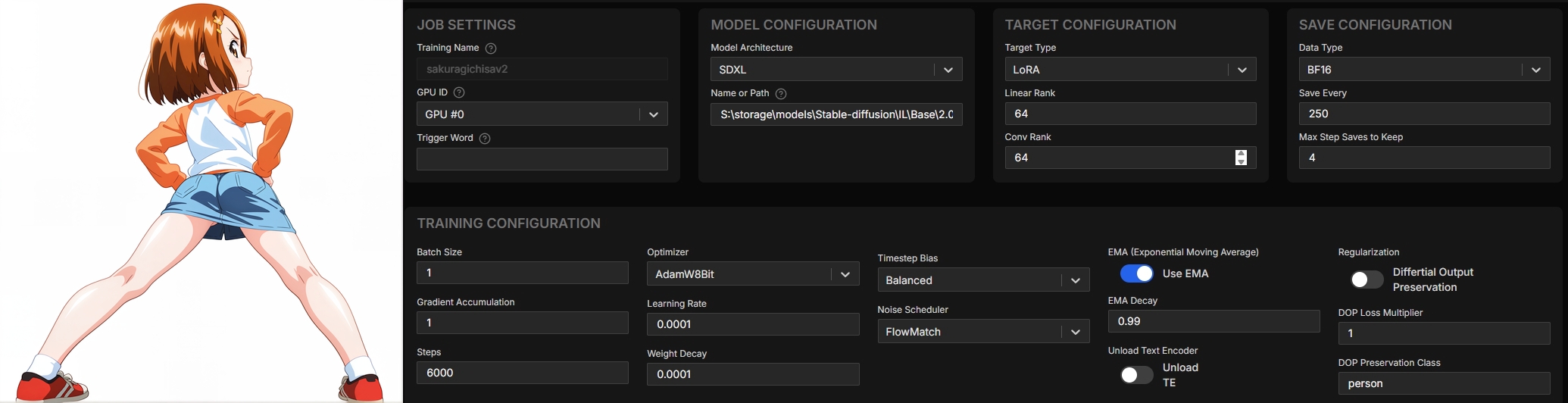
Task: Expand the Target Type LoRA dropdown
Action: [x=1130, y=70]
